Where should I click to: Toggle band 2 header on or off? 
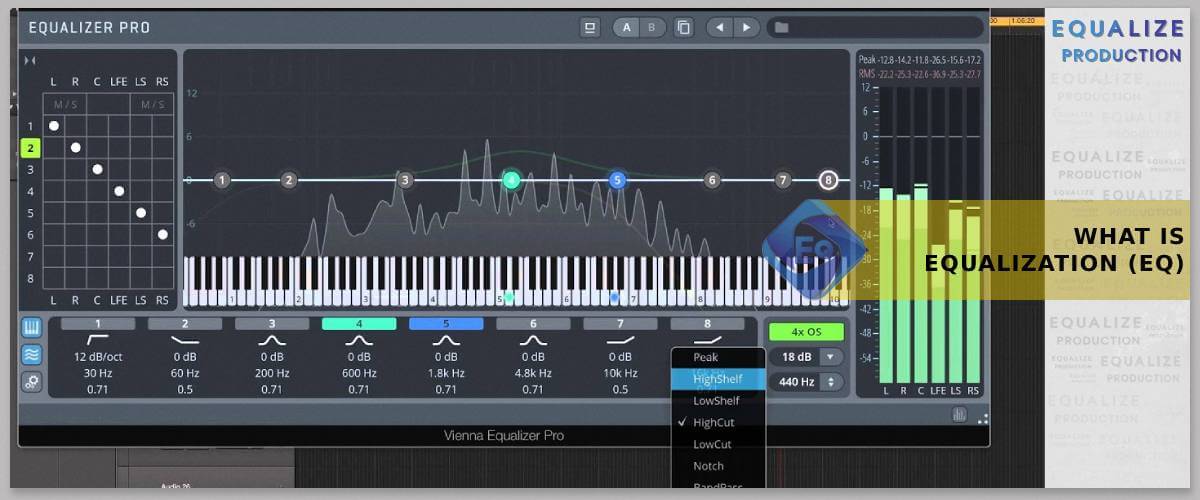(185, 324)
